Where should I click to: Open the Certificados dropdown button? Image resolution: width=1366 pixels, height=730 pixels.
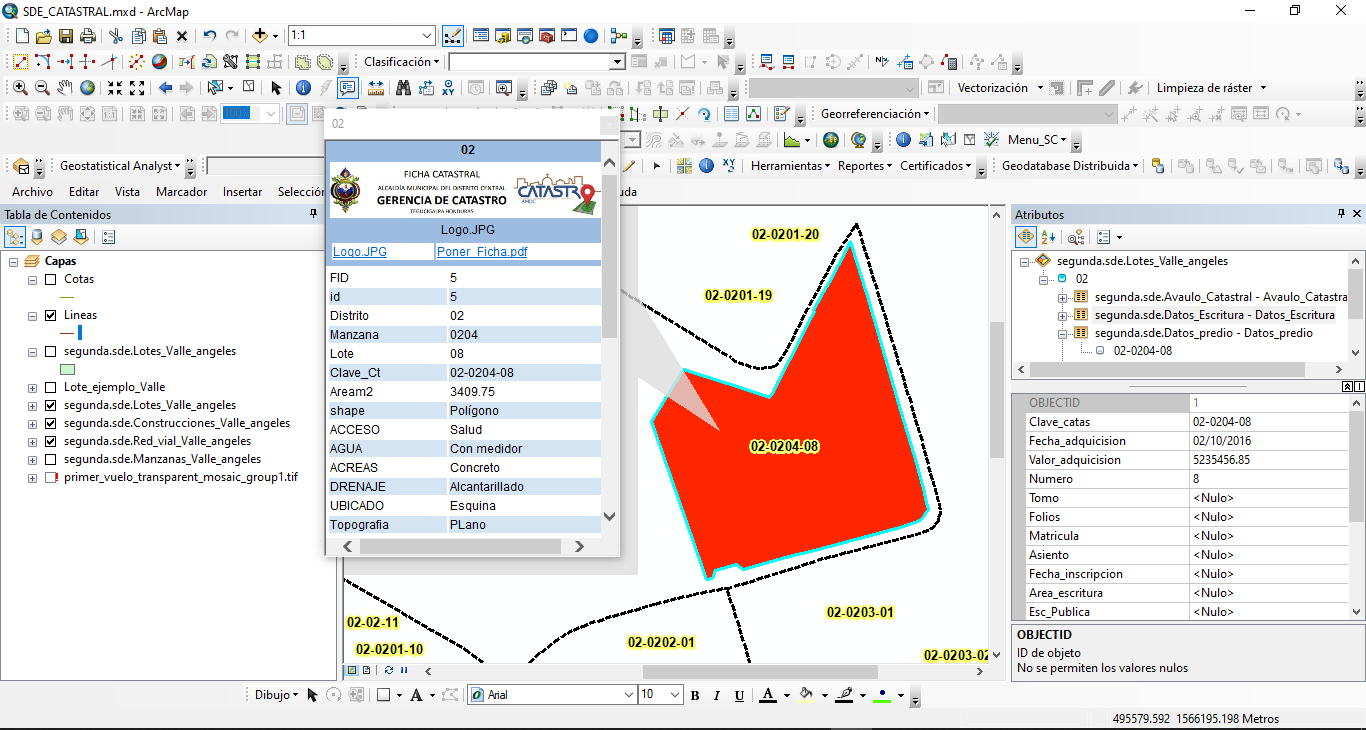pos(936,166)
